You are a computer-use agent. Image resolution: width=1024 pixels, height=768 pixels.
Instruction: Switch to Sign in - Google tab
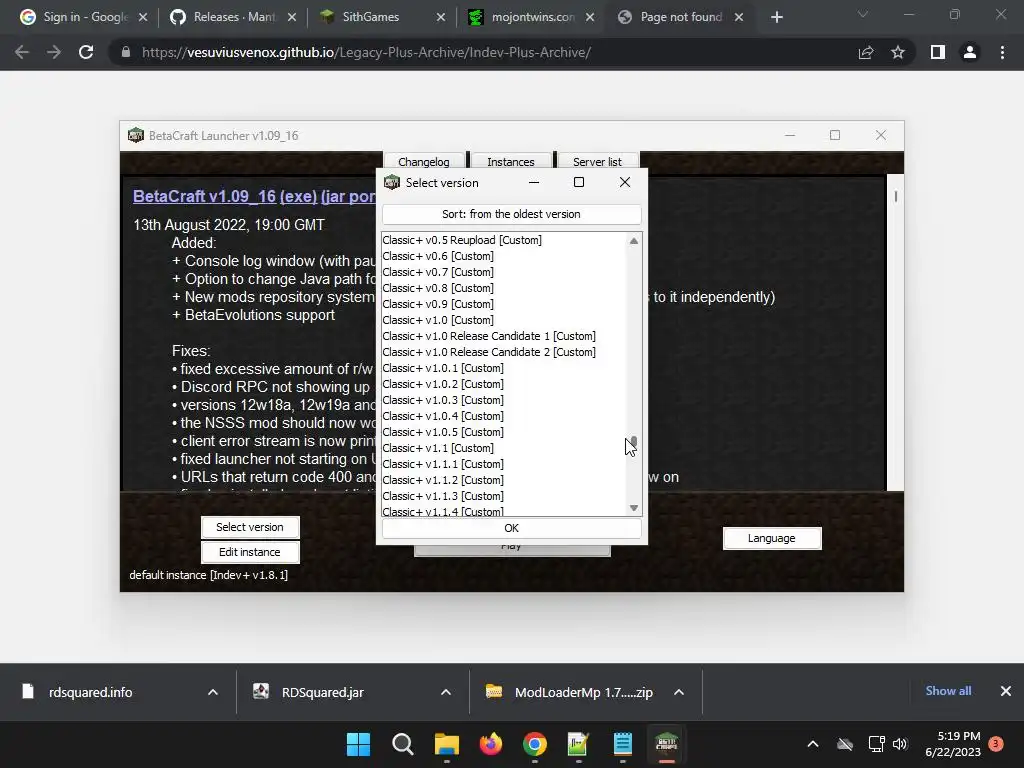tap(84, 17)
